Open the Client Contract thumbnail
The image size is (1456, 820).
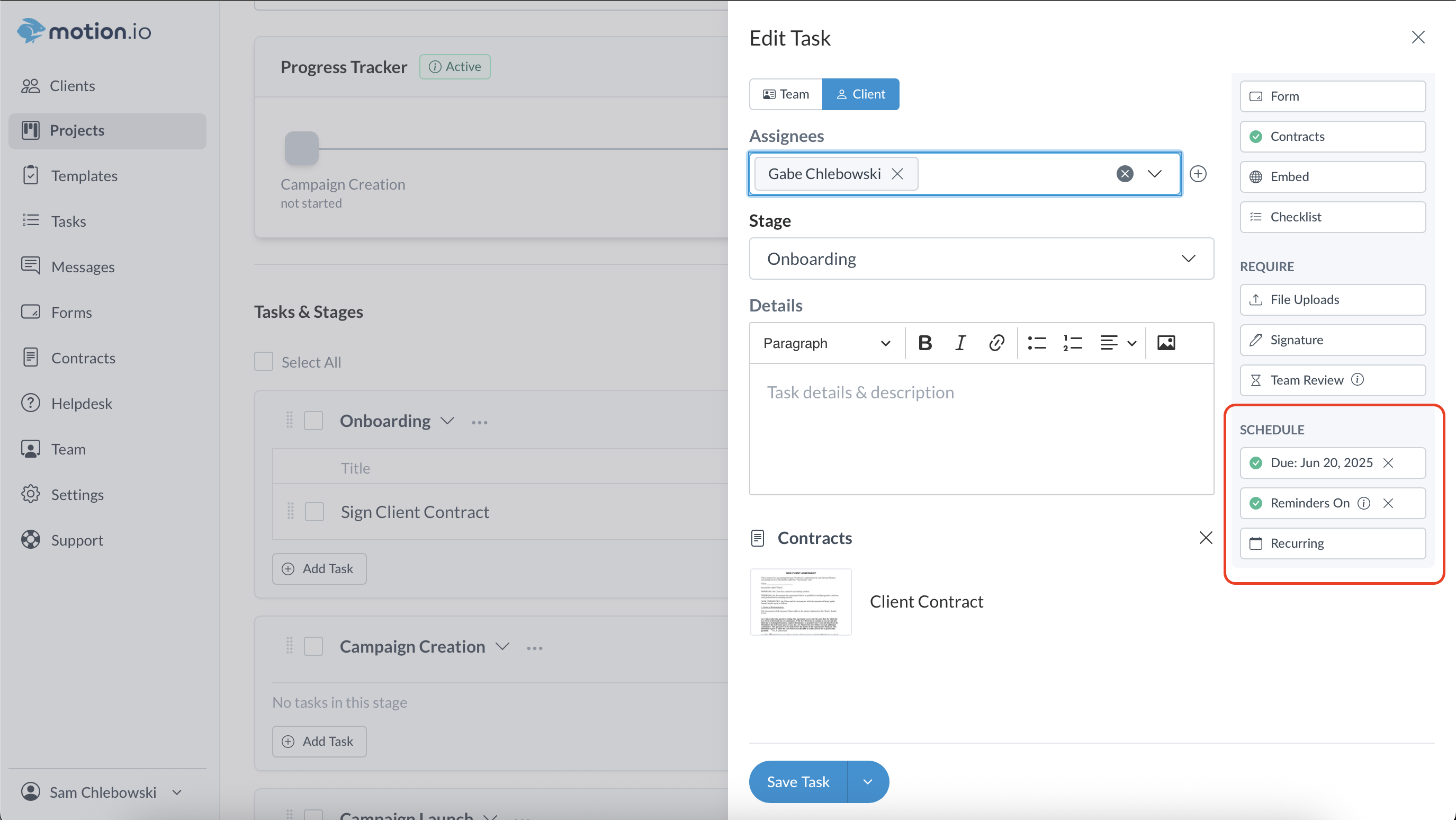tap(801, 602)
